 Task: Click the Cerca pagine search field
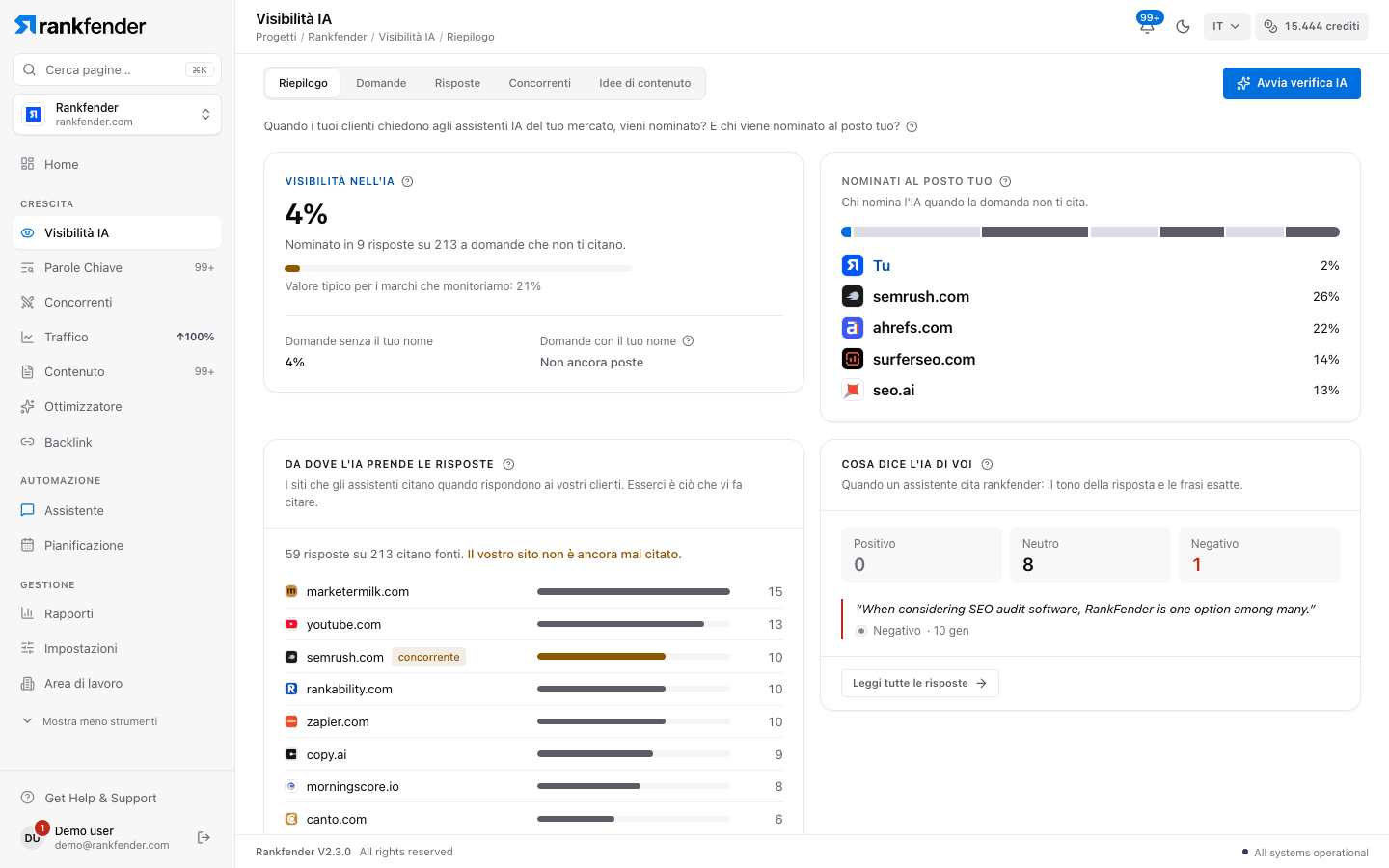(117, 69)
